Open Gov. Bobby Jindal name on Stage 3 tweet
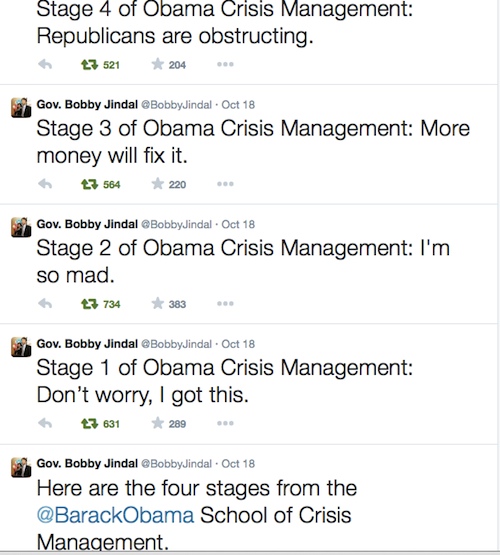Image resolution: width=500 pixels, height=555 pixels. 87,105
